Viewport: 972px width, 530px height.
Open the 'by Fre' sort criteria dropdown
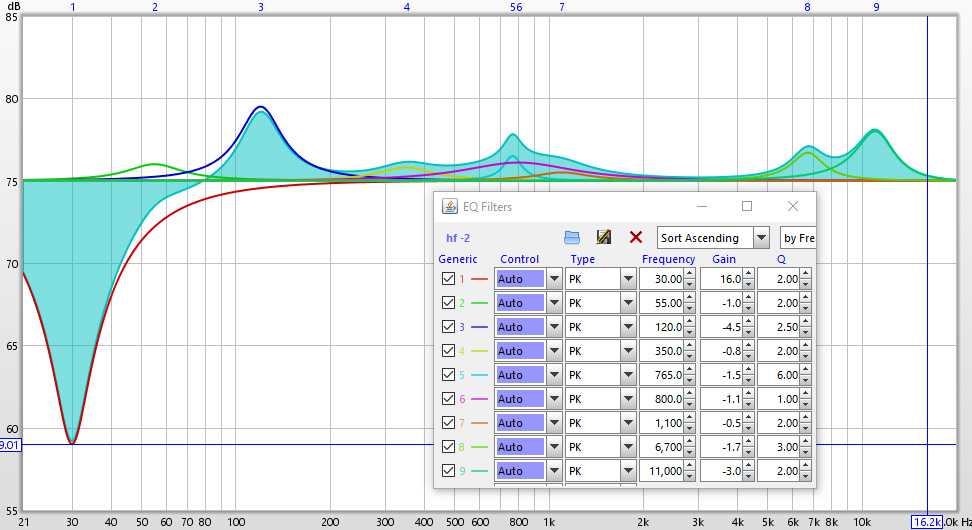pyautogui.click(x=798, y=238)
